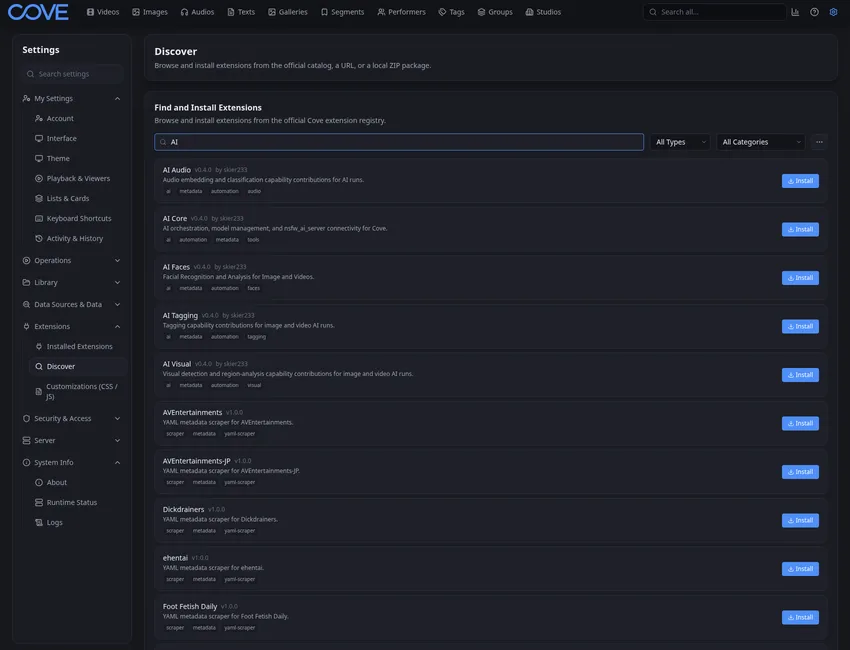Click the Cove logo
This screenshot has height=650, width=850.
(38, 12)
